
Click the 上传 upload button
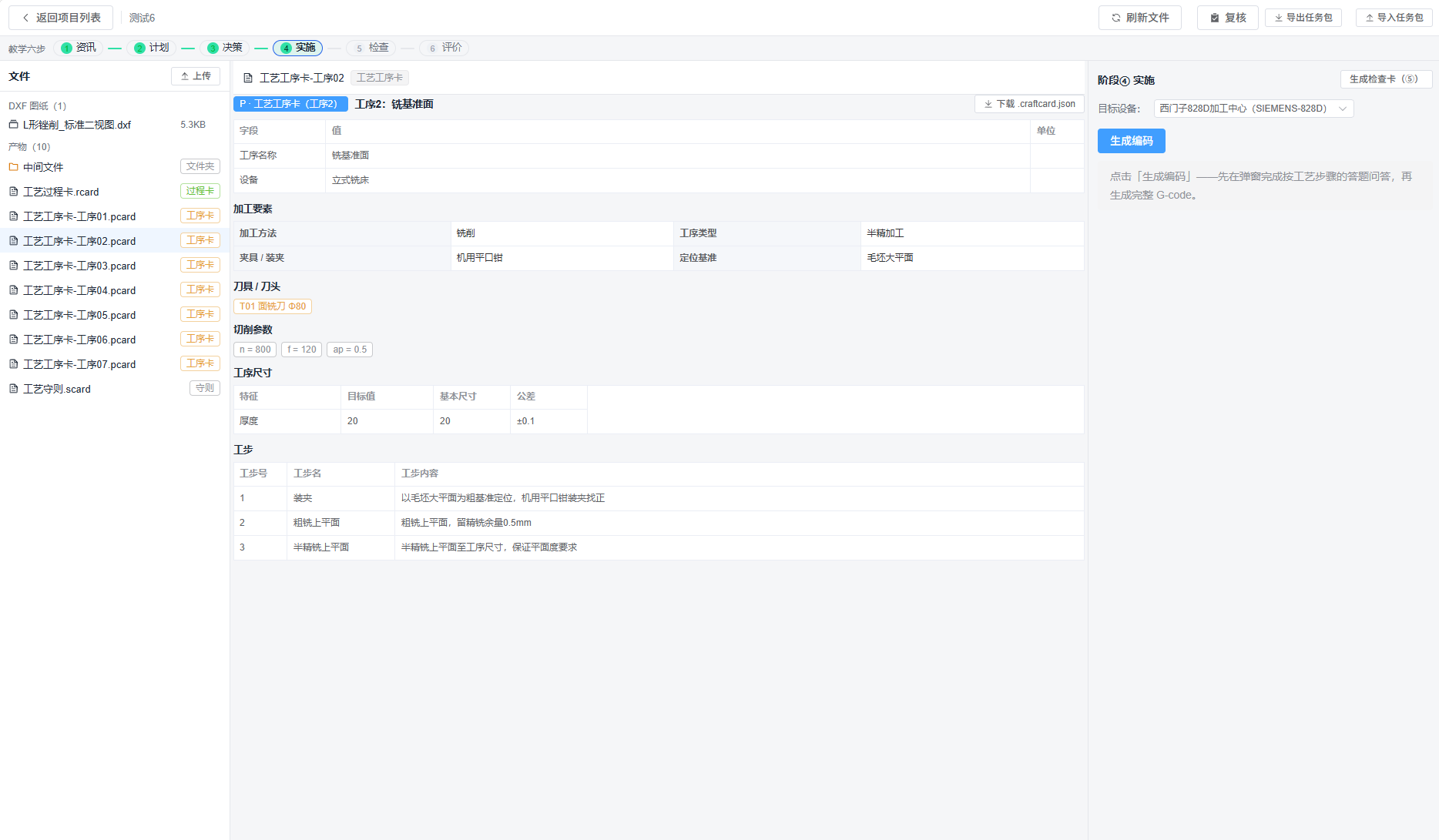pos(196,76)
